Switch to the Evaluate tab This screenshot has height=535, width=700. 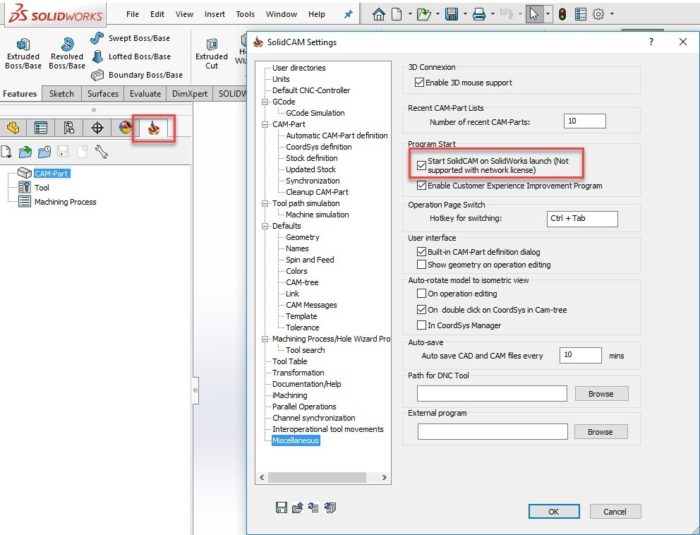(x=145, y=94)
